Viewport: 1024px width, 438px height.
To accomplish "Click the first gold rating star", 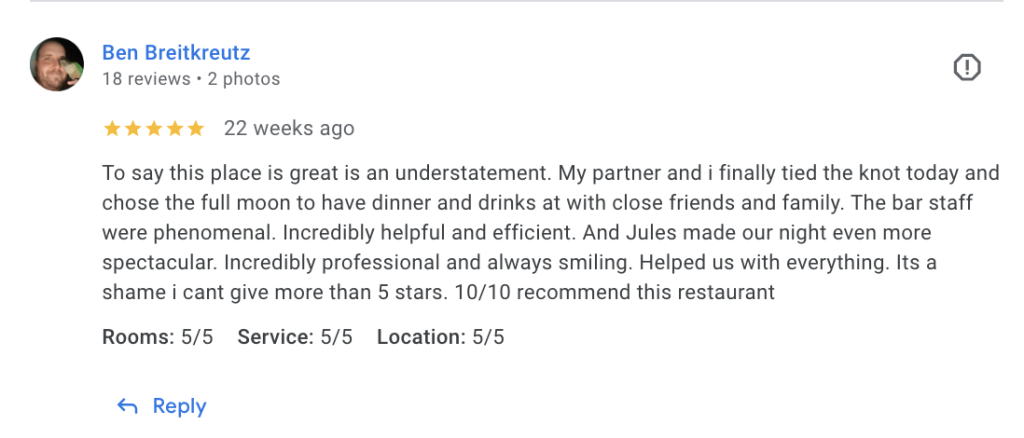I will pos(112,129).
